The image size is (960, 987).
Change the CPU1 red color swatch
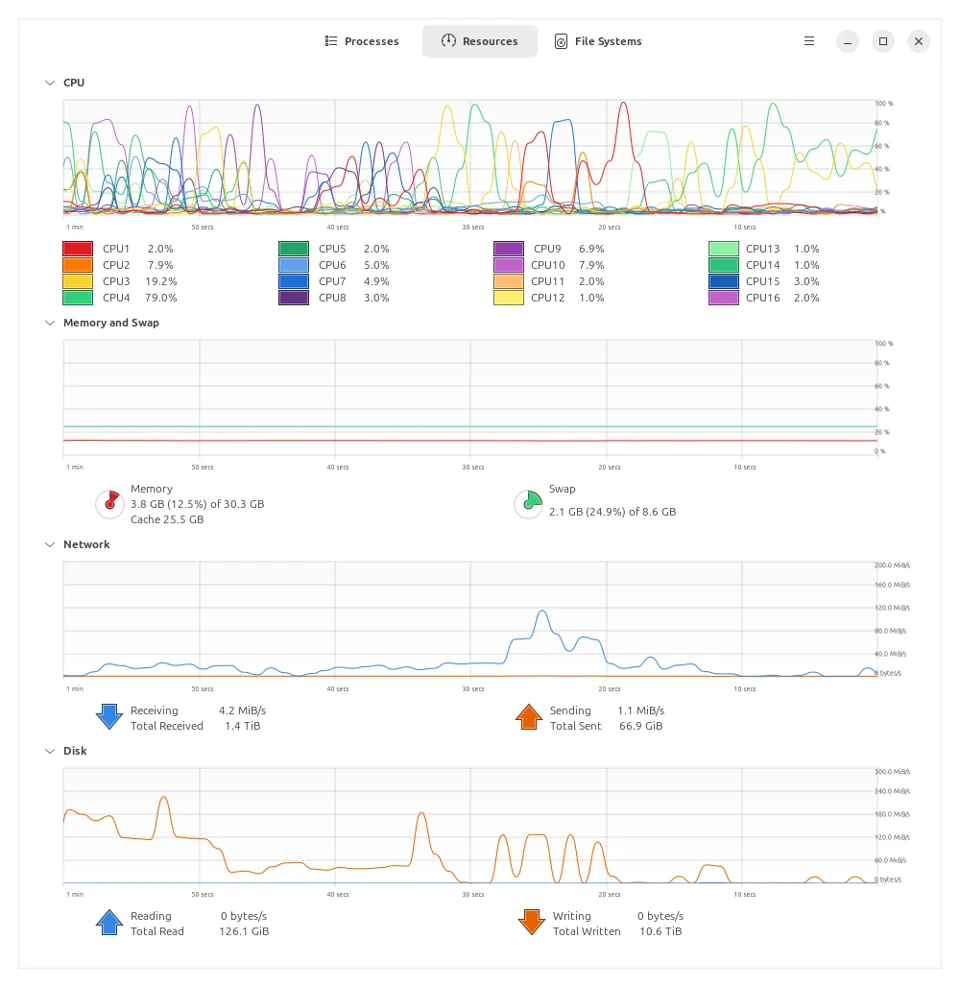77,249
